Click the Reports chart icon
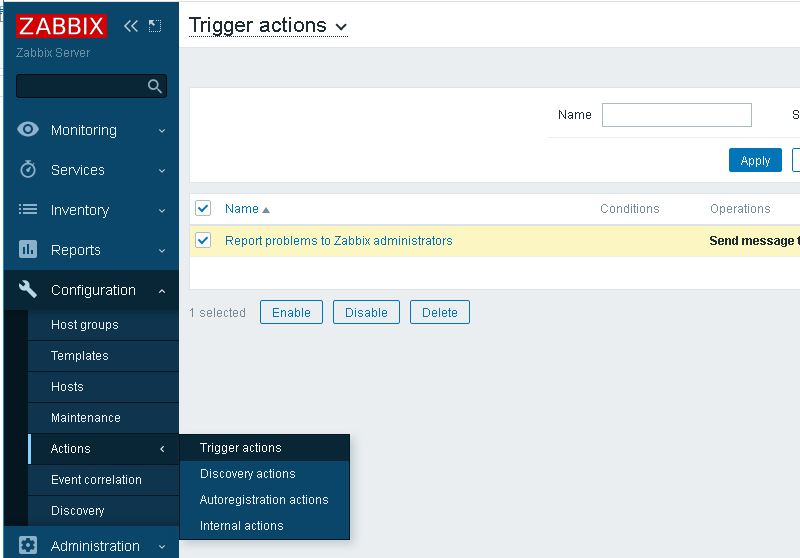Image resolution: width=800 pixels, height=558 pixels. 28,249
